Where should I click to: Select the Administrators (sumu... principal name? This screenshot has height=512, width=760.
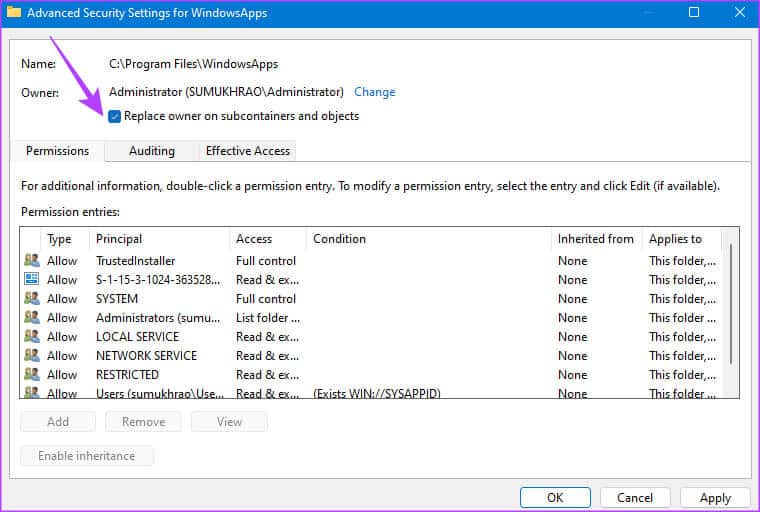click(x=158, y=318)
